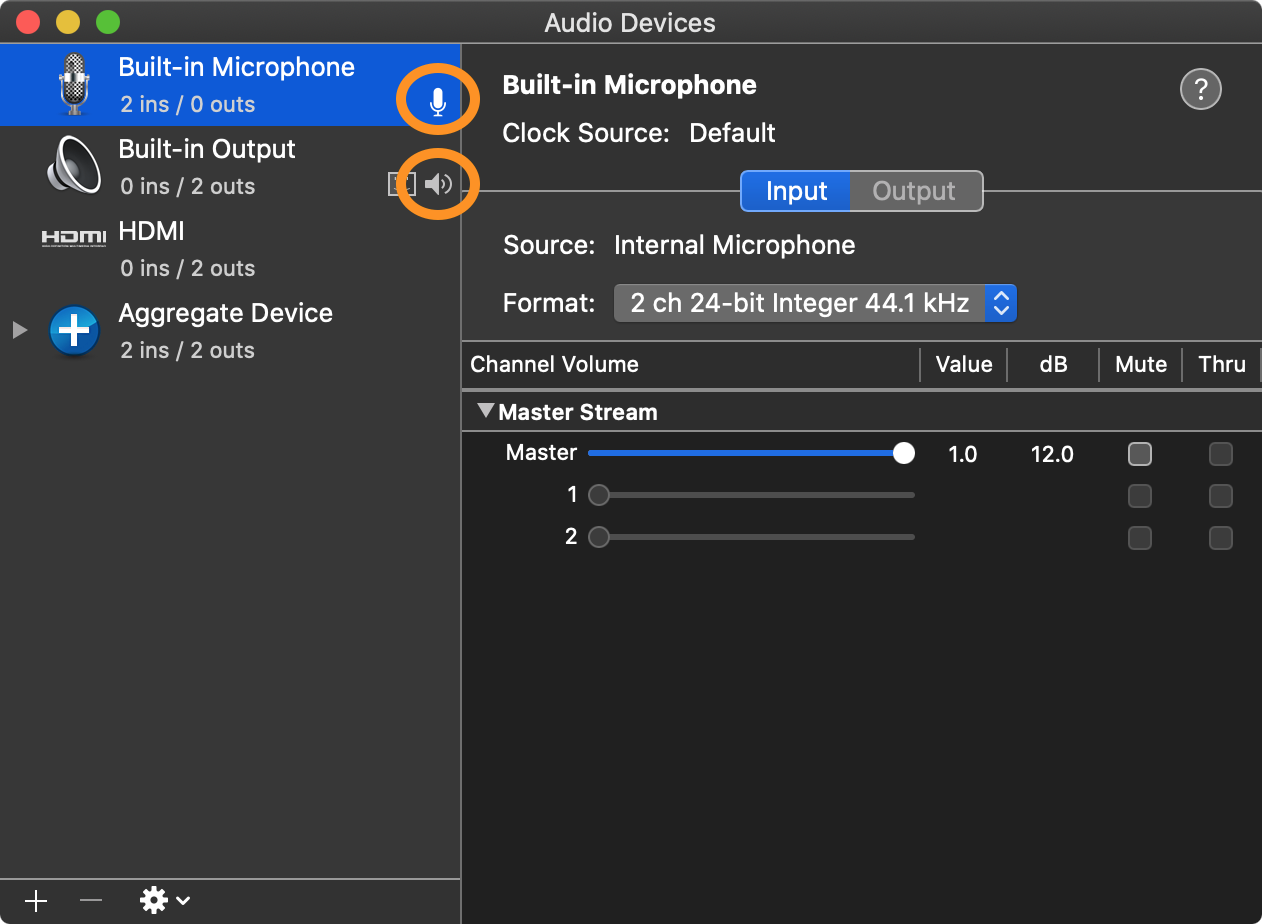Expand the Aggregate Device disclosure triangle
Image resolution: width=1262 pixels, height=924 pixels.
[x=20, y=330]
